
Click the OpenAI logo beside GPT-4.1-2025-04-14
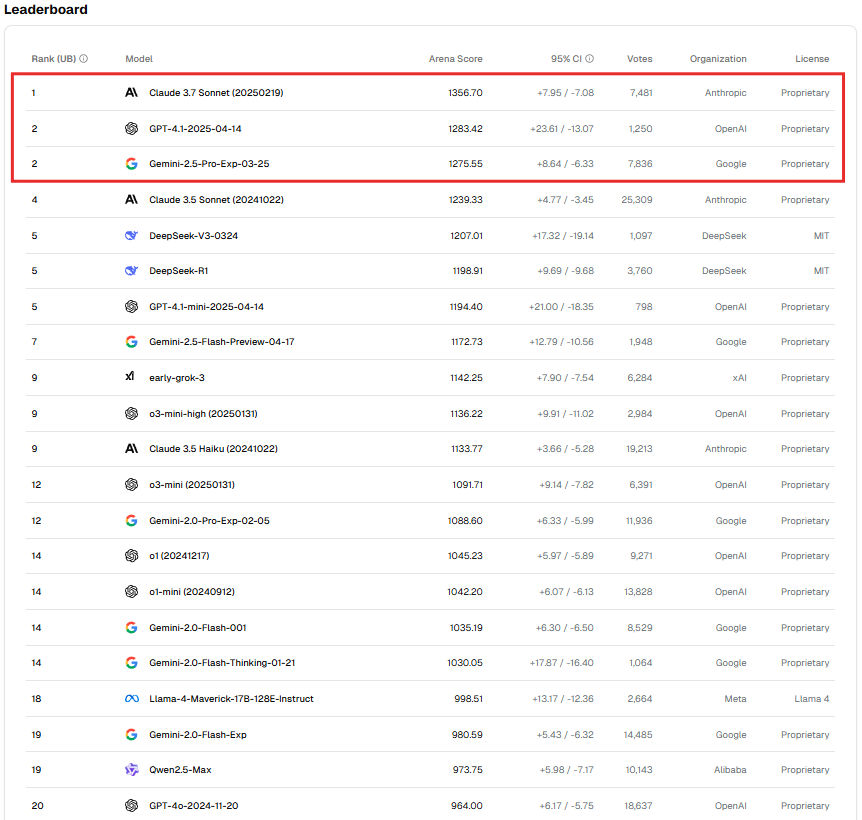click(x=131, y=129)
